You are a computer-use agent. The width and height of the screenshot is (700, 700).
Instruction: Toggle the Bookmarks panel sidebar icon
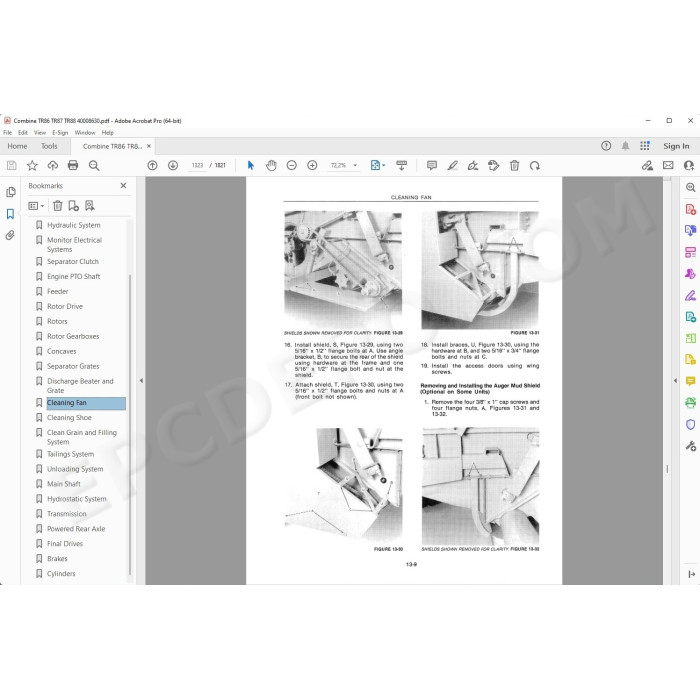[x=10, y=214]
